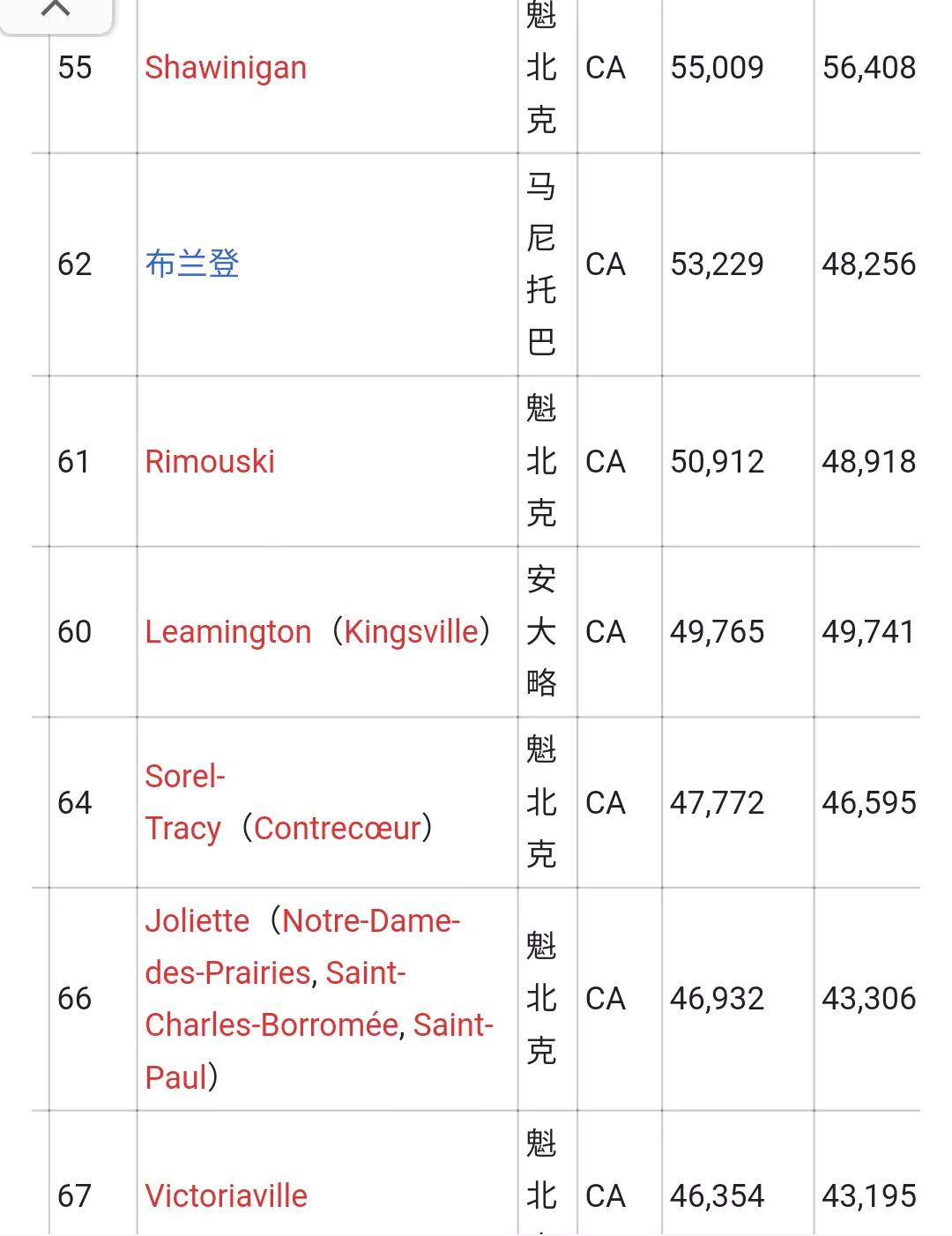Open the Shawinigan article link
This screenshot has width=952, height=1236.
point(226,68)
